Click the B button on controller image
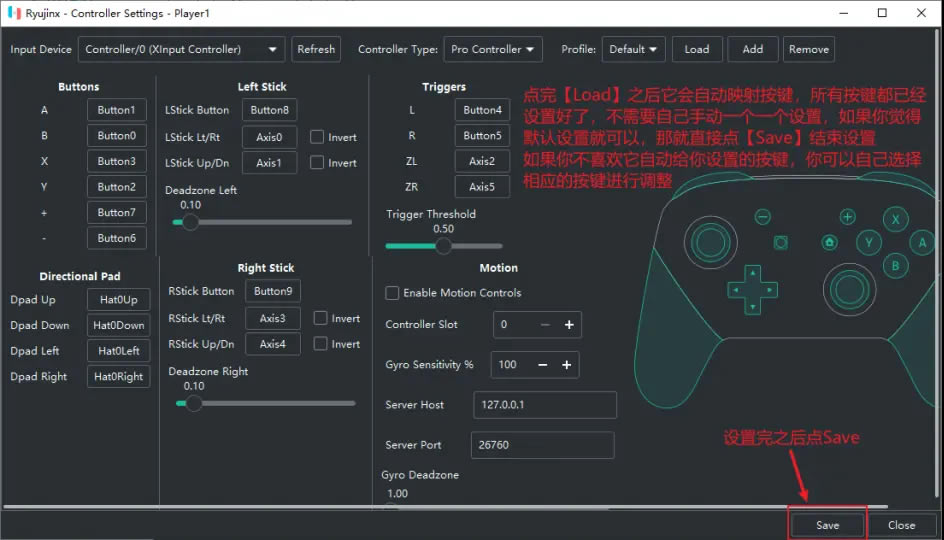The height and width of the screenshot is (540, 944). click(895, 266)
